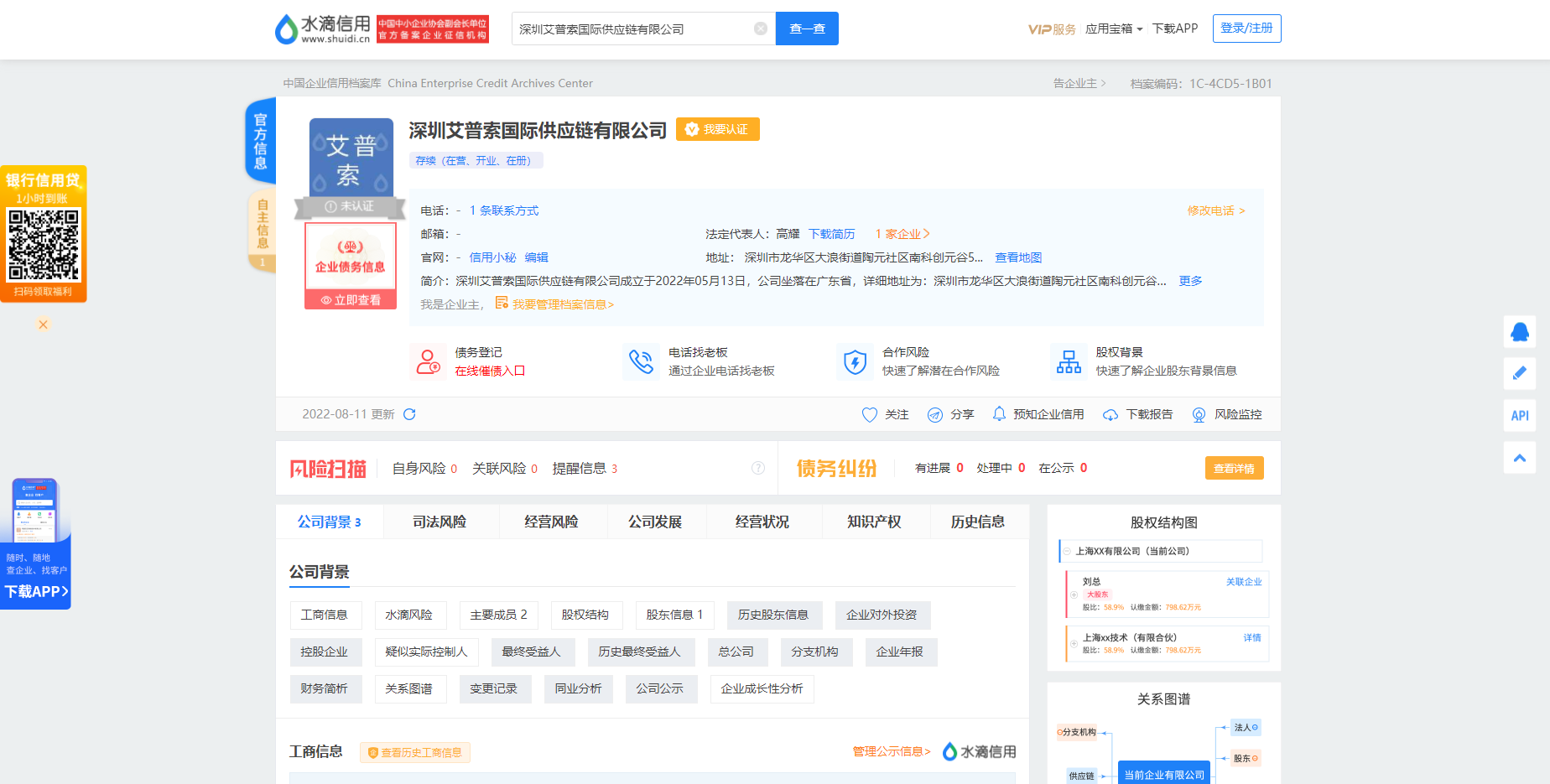
Task: Click the 查一查 search button
Action: 806,28
